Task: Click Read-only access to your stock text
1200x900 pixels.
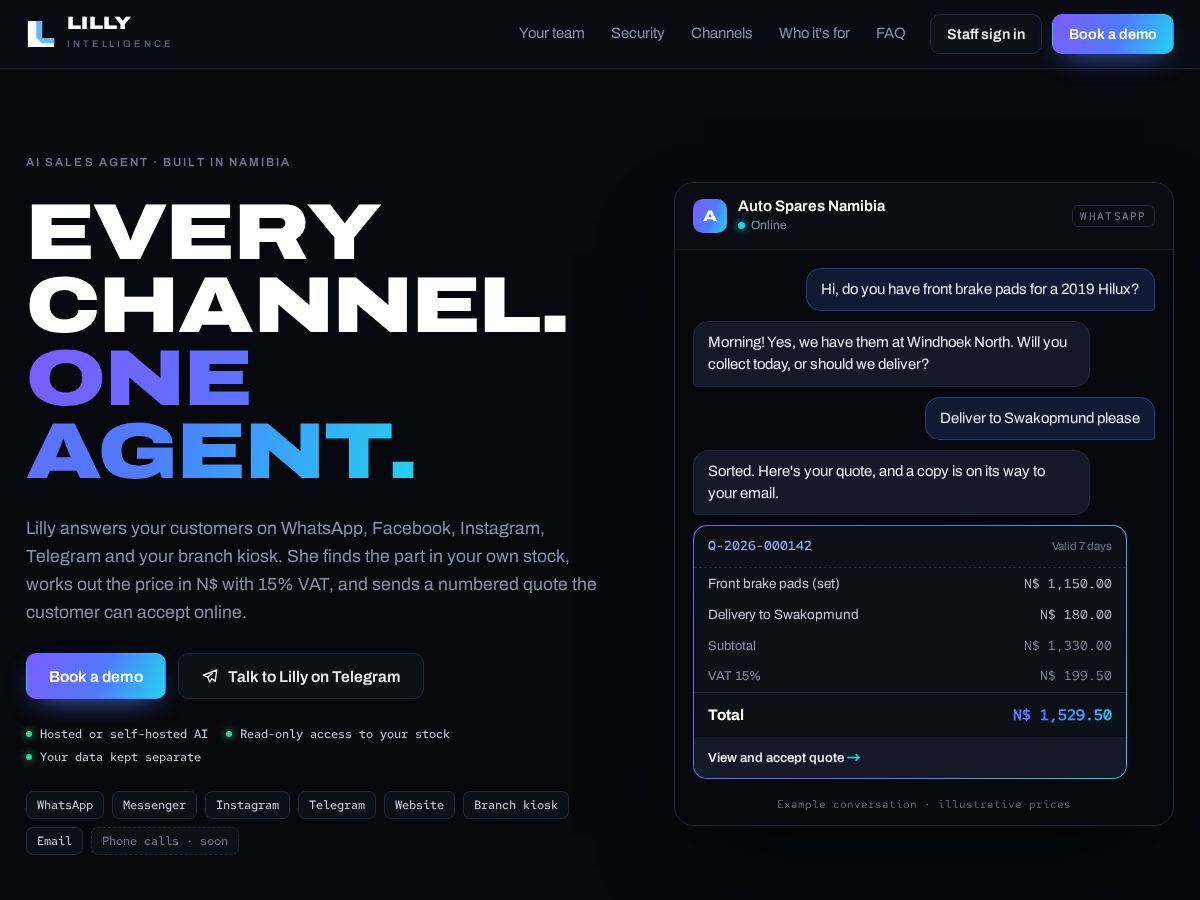Action: click(x=345, y=734)
